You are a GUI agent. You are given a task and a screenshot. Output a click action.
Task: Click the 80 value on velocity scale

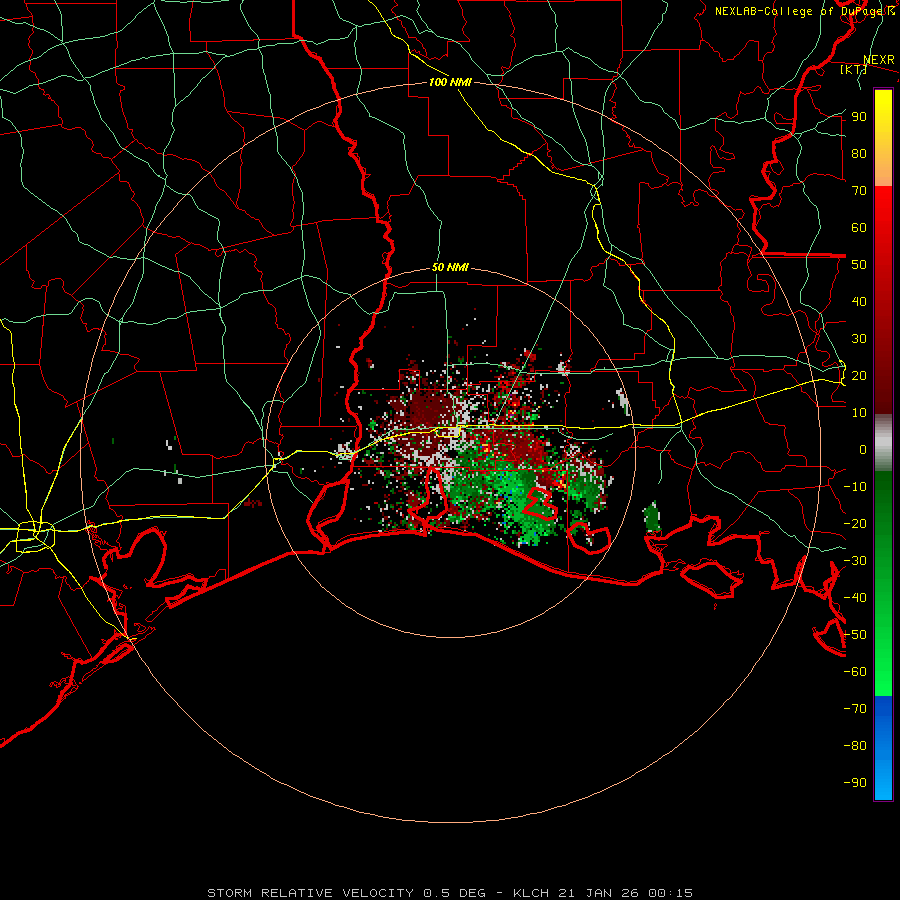pos(859,153)
